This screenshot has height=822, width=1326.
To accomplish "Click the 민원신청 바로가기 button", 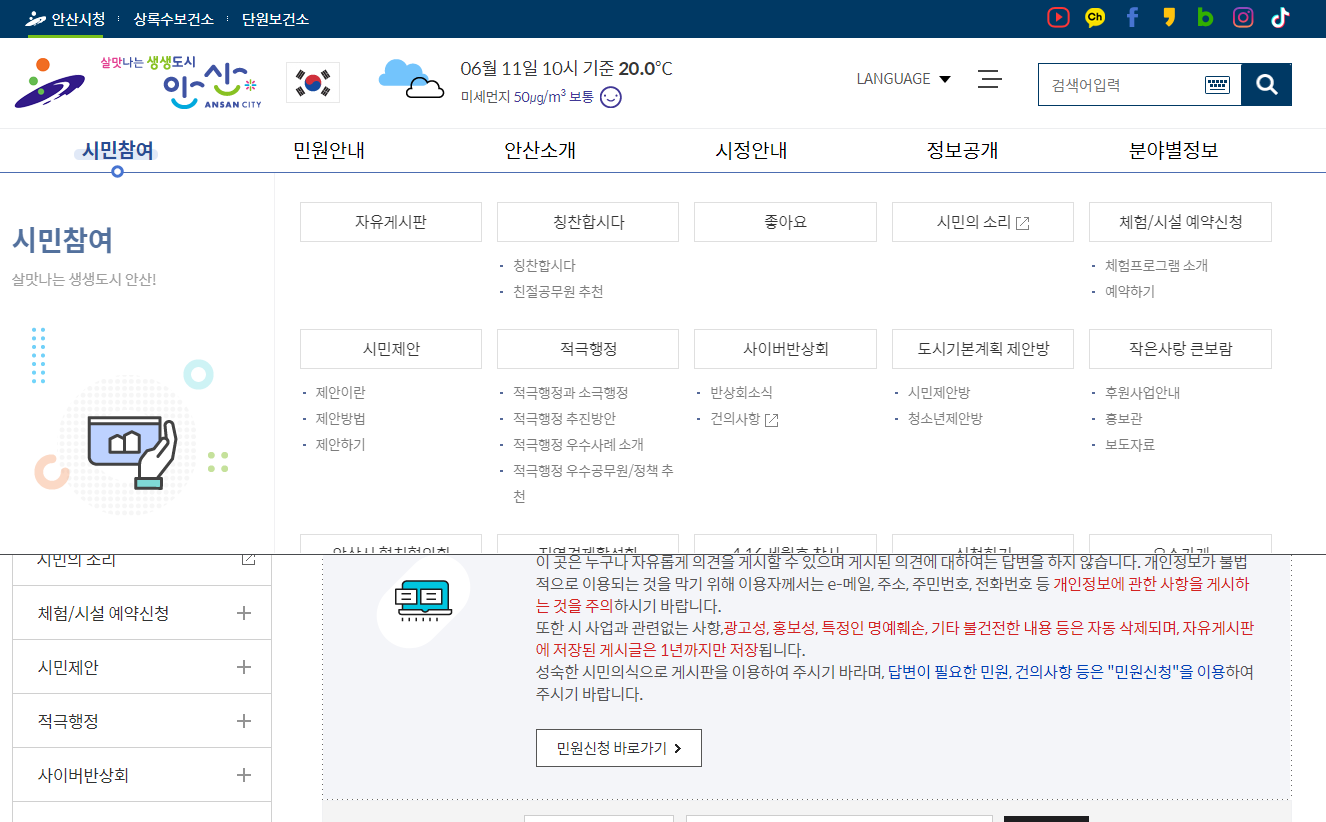I will [x=618, y=748].
